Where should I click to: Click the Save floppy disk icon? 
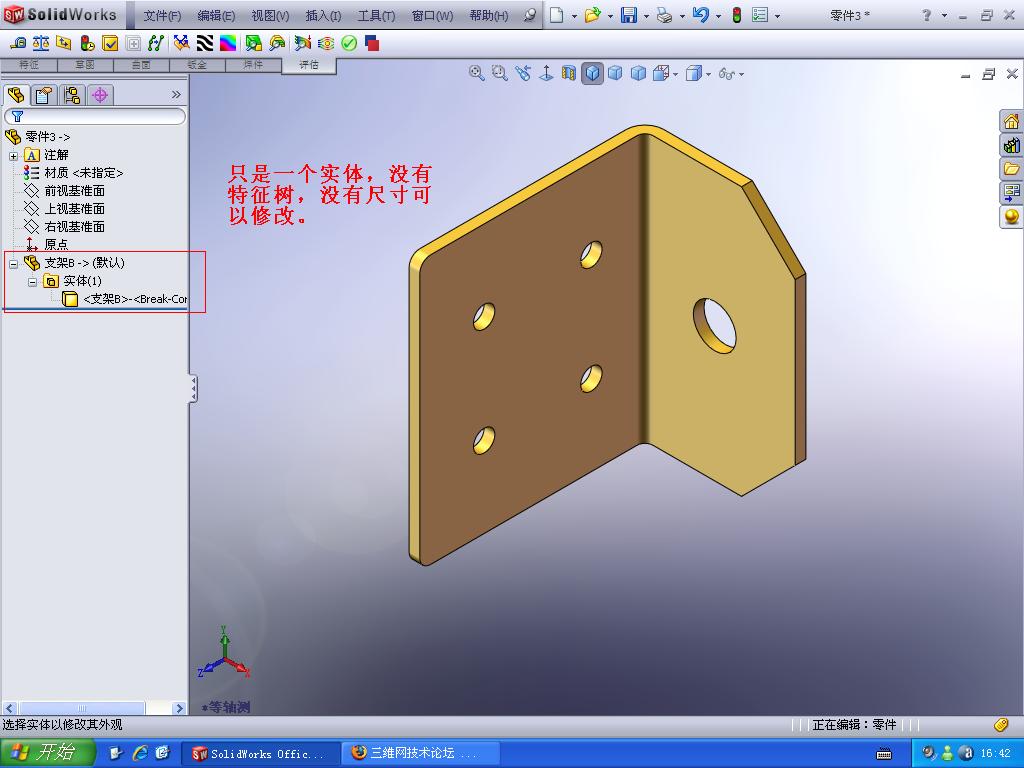coord(628,15)
